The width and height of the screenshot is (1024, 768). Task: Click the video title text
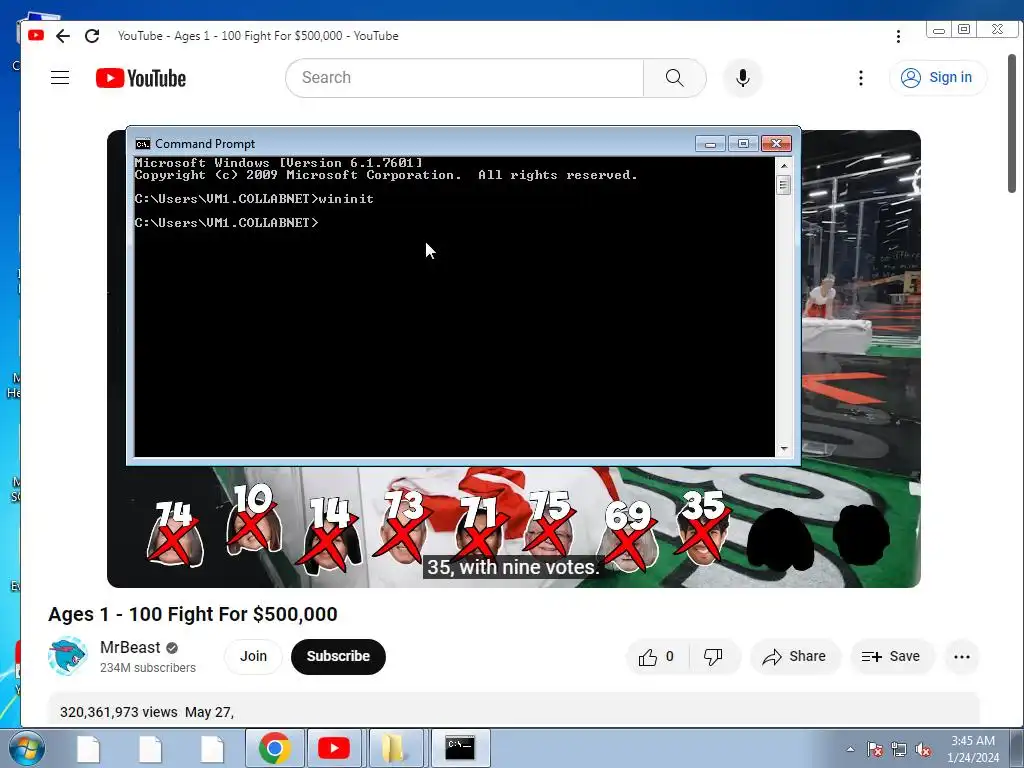[x=193, y=614]
